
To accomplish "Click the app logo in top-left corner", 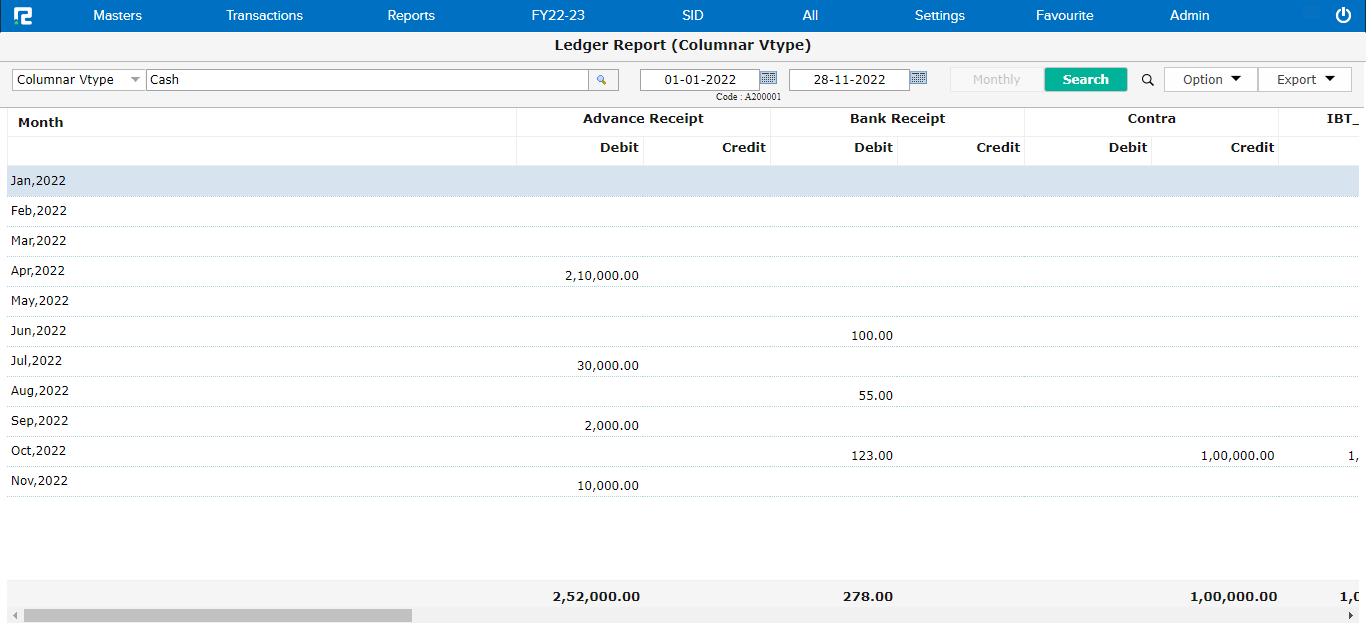I will (22, 16).
